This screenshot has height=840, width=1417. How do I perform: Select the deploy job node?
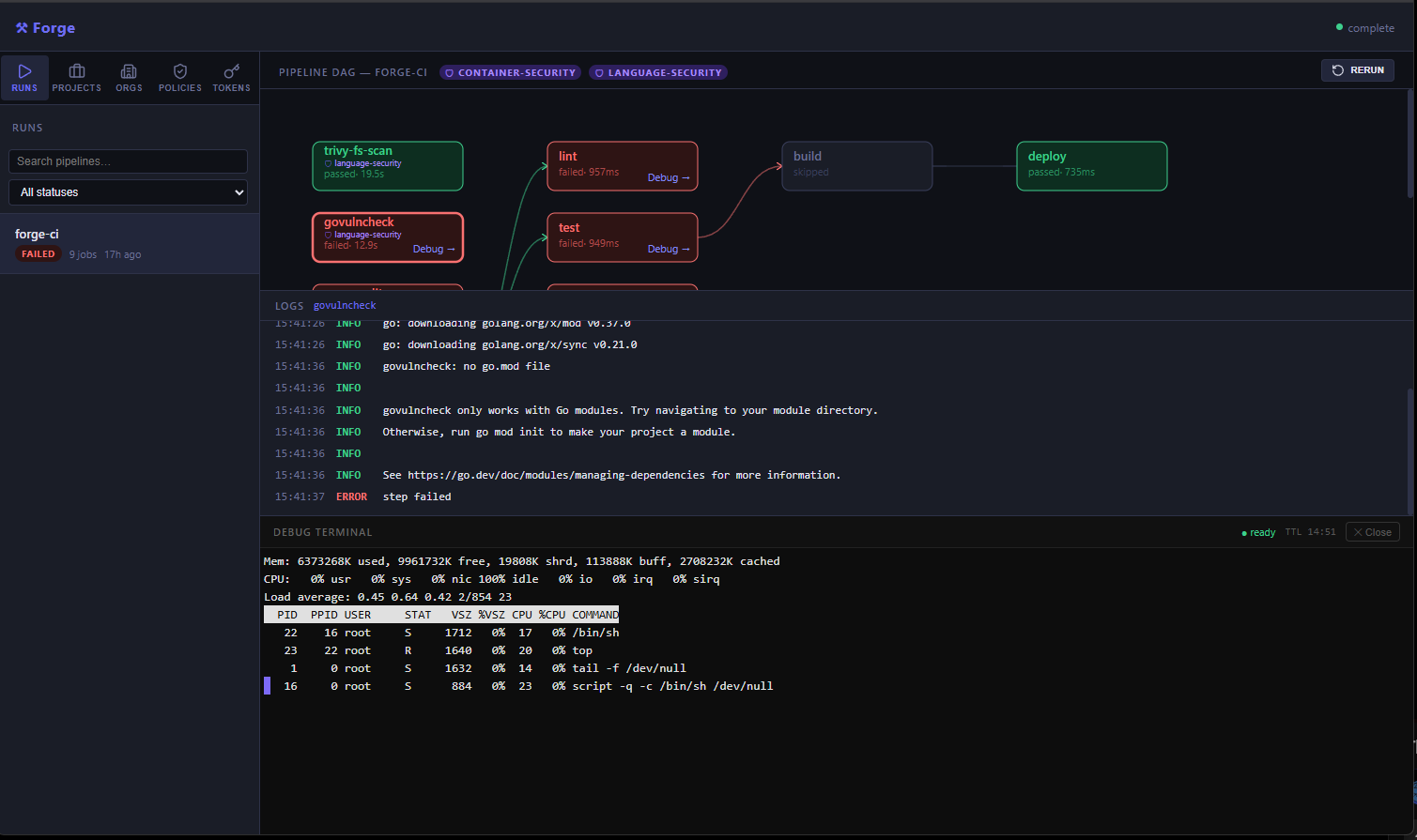tap(1092, 166)
